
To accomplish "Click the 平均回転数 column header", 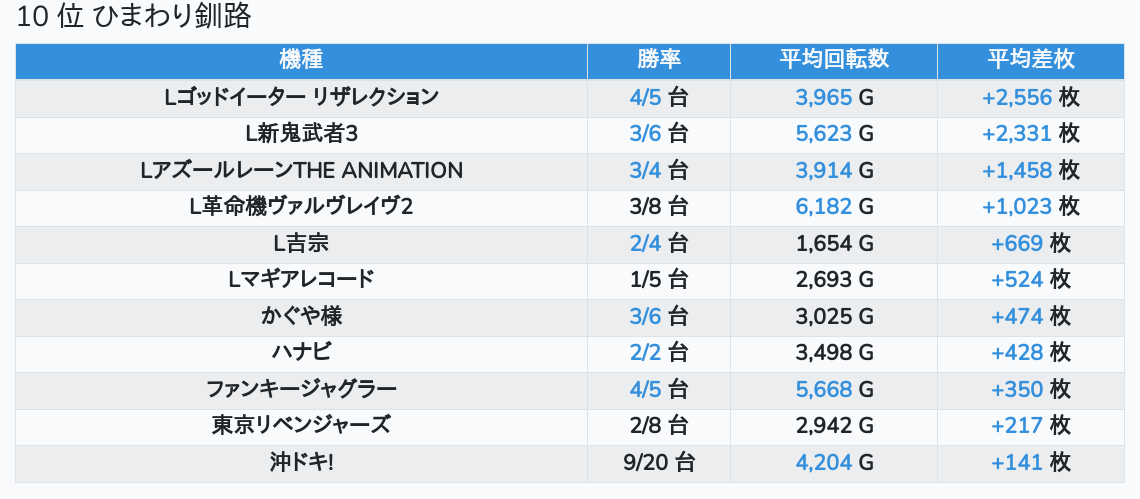I will tap(833, 59).
